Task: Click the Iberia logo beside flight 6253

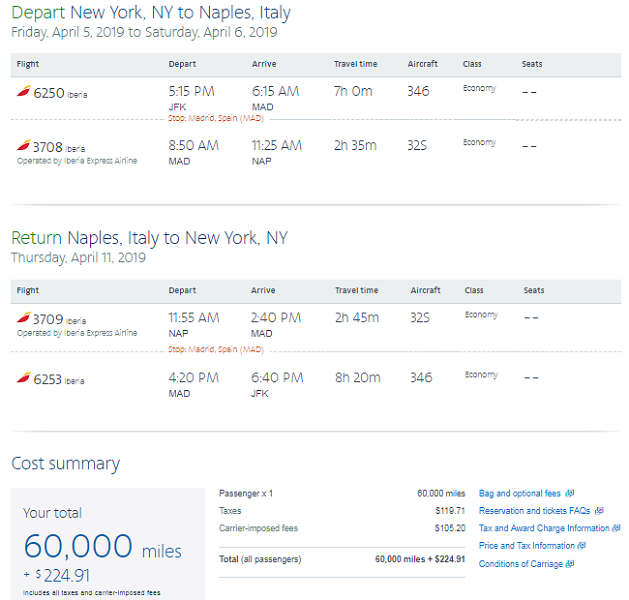Action: 23,378
